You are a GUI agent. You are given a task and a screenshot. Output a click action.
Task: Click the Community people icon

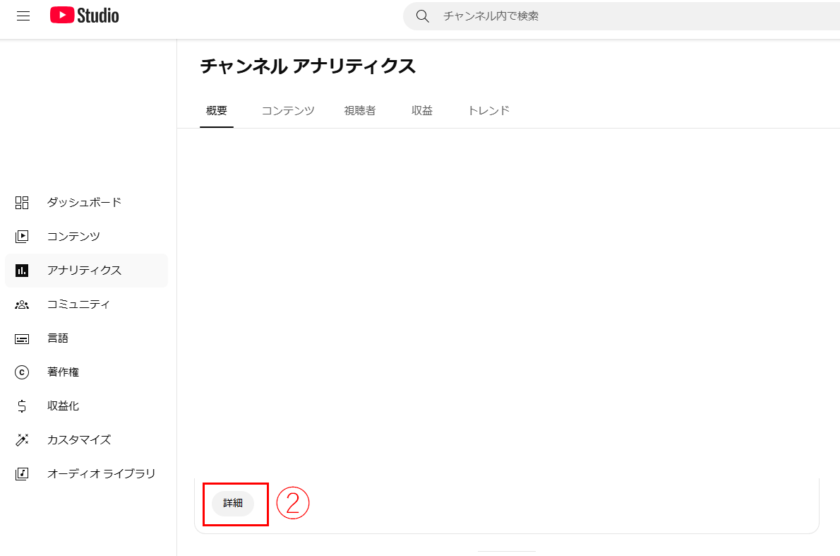pos(22,305)
